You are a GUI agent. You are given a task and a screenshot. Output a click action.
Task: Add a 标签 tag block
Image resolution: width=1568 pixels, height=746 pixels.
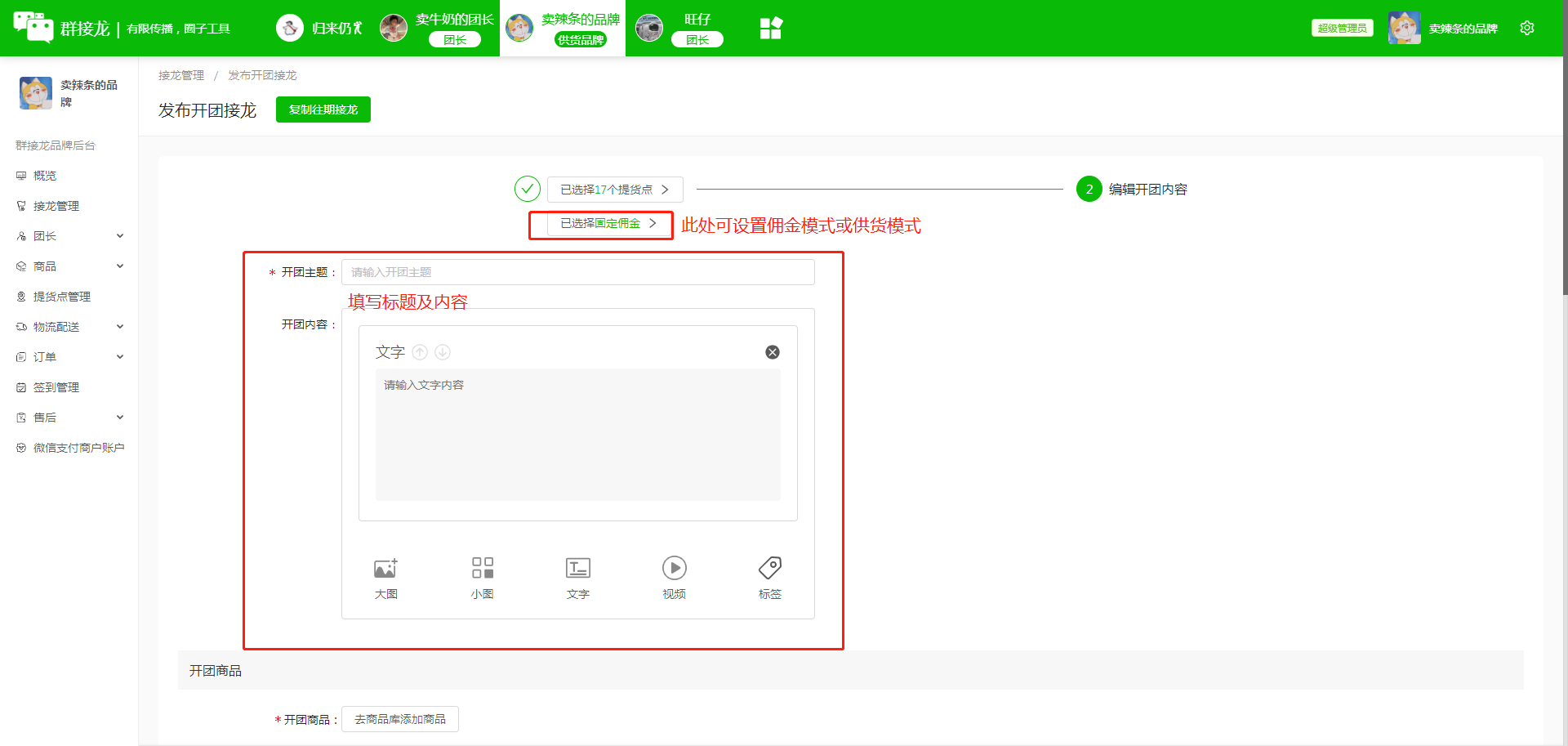coord(770,578)
